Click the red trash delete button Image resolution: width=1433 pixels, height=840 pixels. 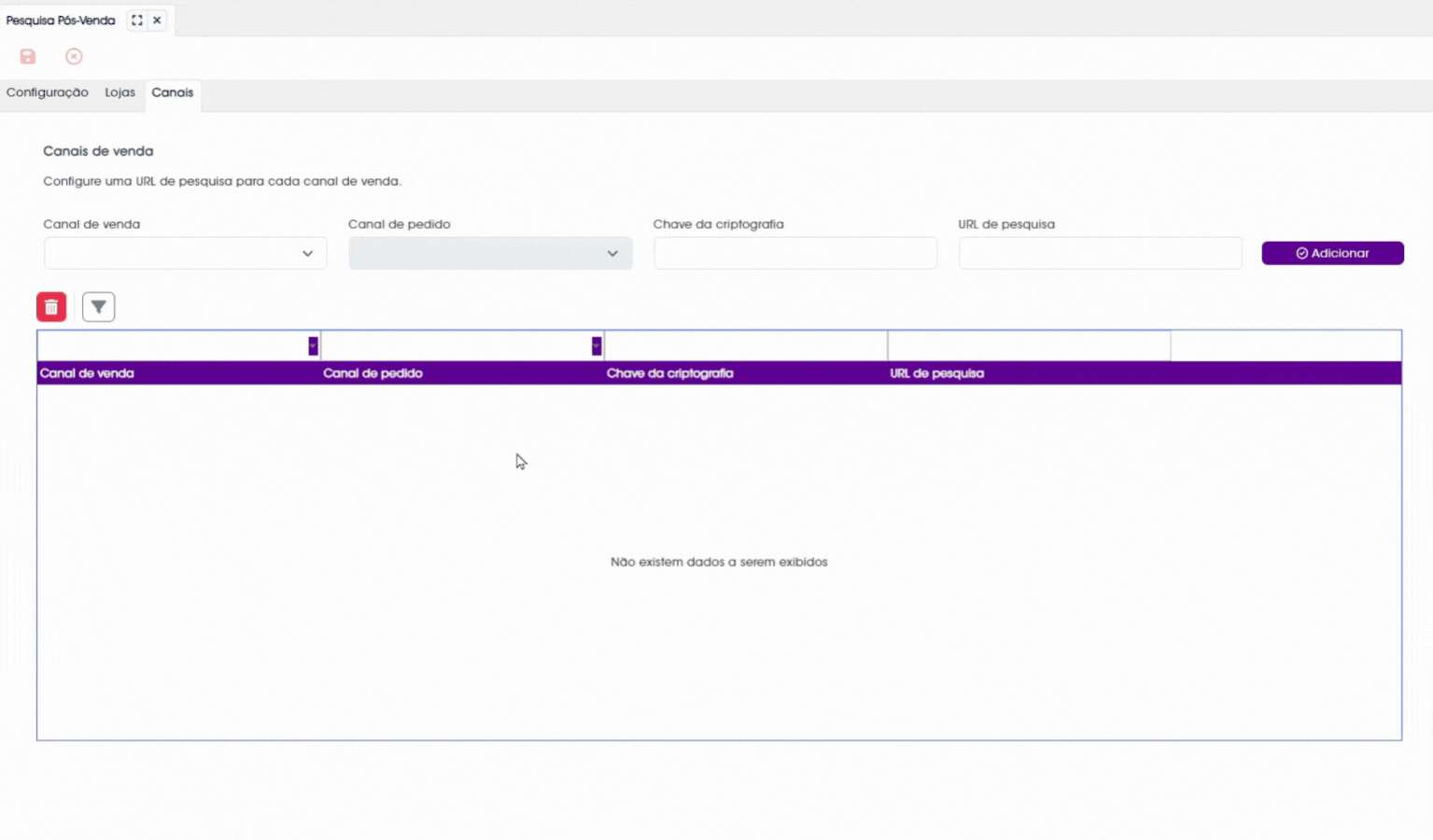coord(51,307)
